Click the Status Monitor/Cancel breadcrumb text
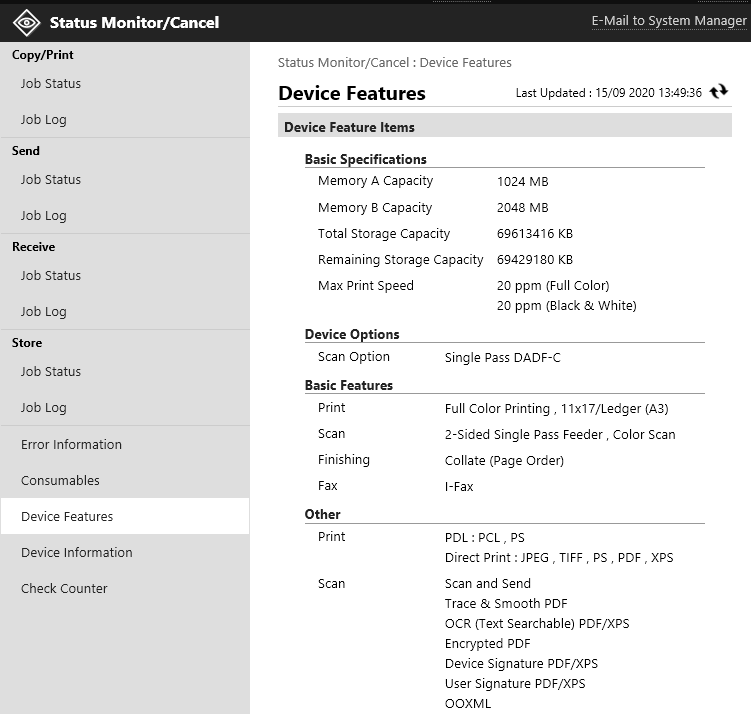751x714 pixels. pyautogui.click(x=343, y=63)
